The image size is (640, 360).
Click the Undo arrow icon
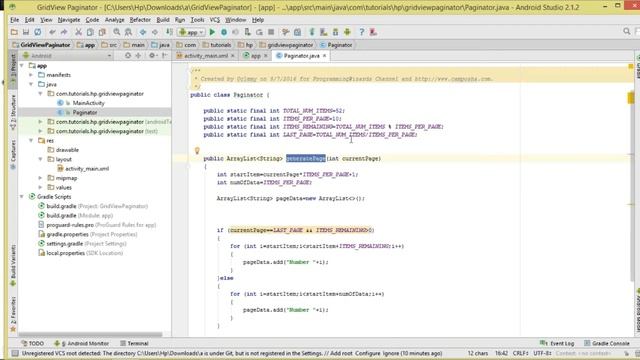pyautogui.click(x=52, y=32)
